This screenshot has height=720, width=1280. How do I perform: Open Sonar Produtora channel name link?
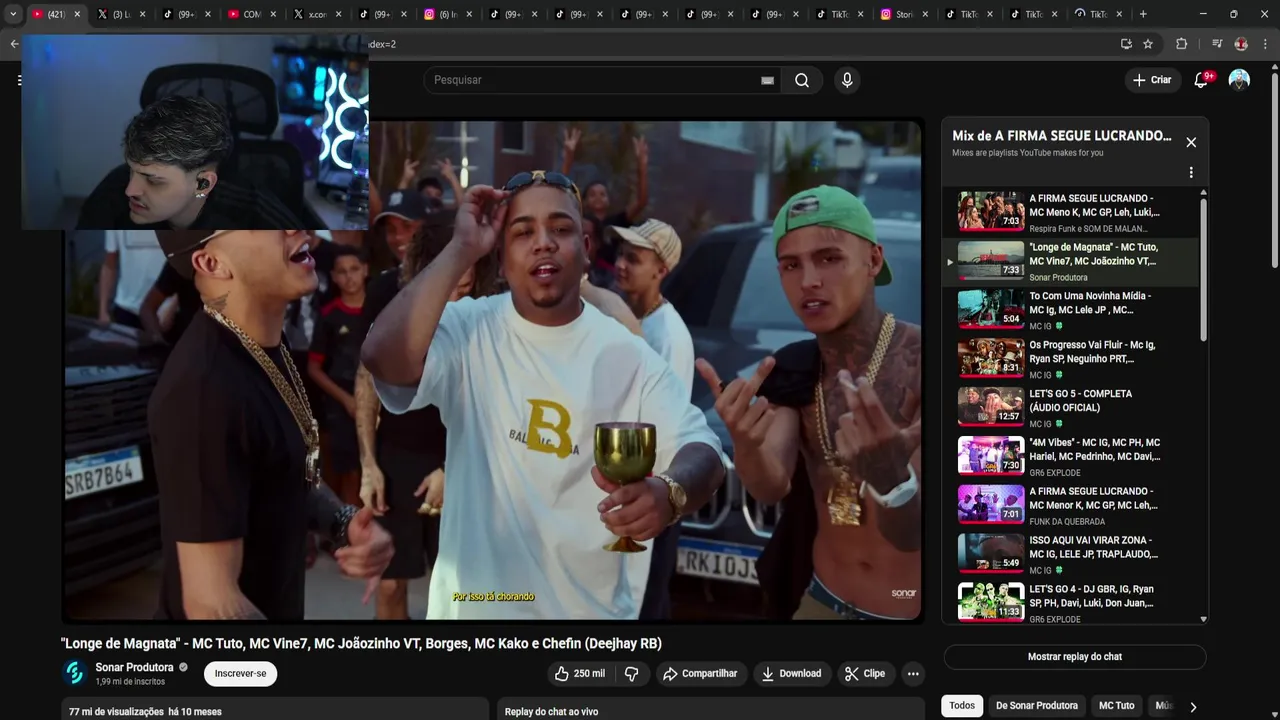coord(134,667)
